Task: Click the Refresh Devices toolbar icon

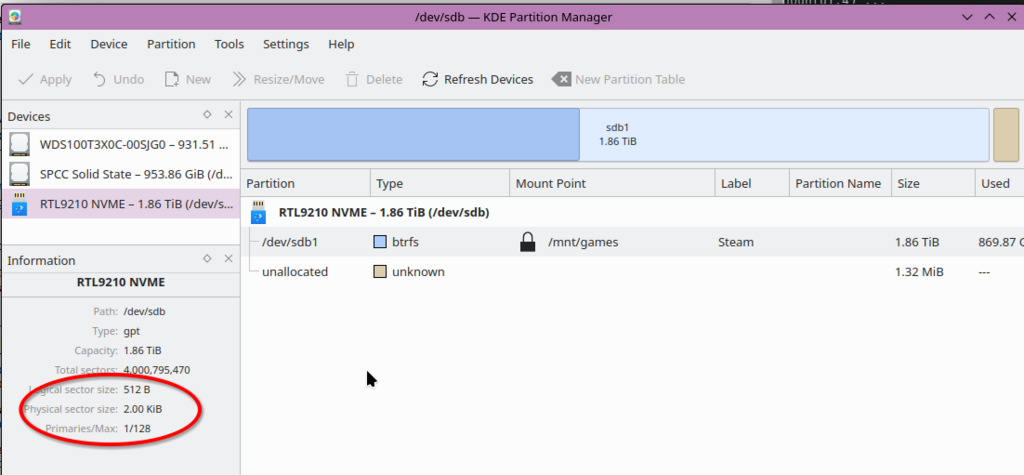Action: [430, 79]
